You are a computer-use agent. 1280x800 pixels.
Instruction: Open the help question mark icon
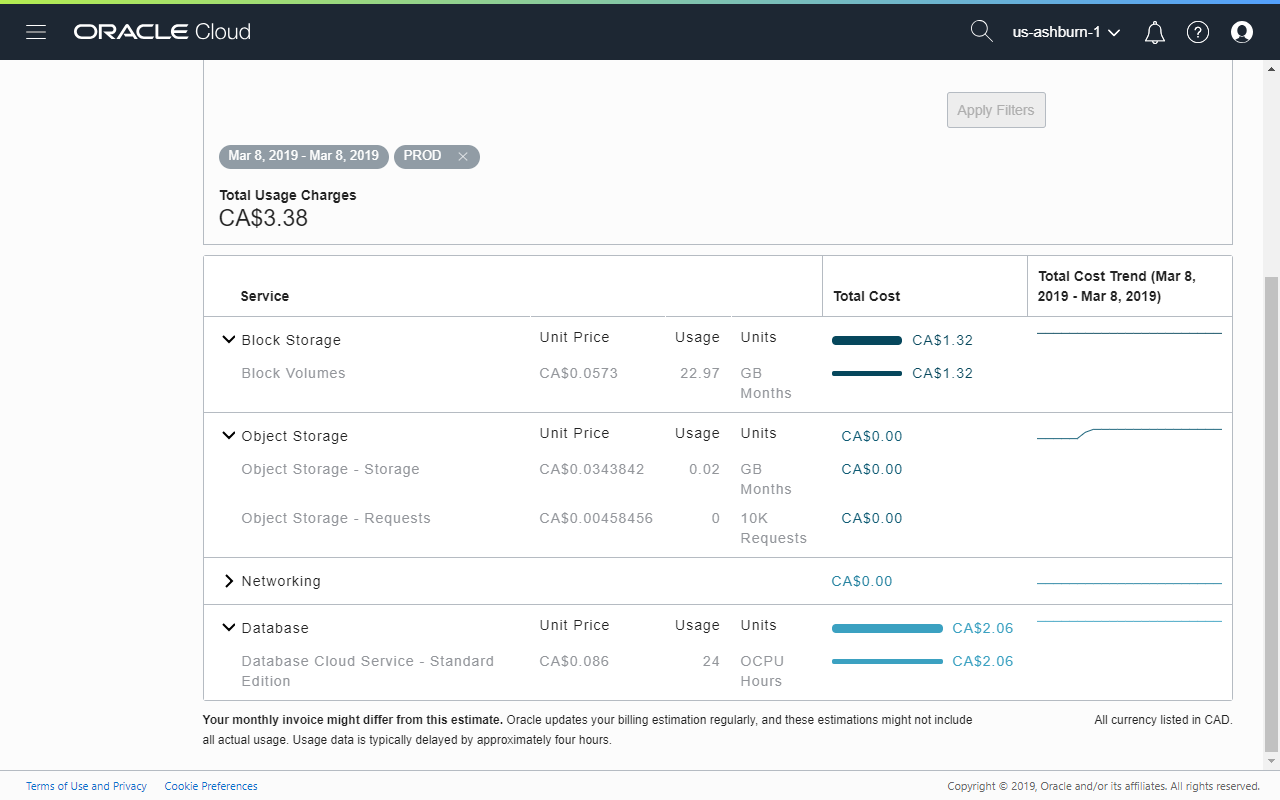click(x=1198, y=33)
